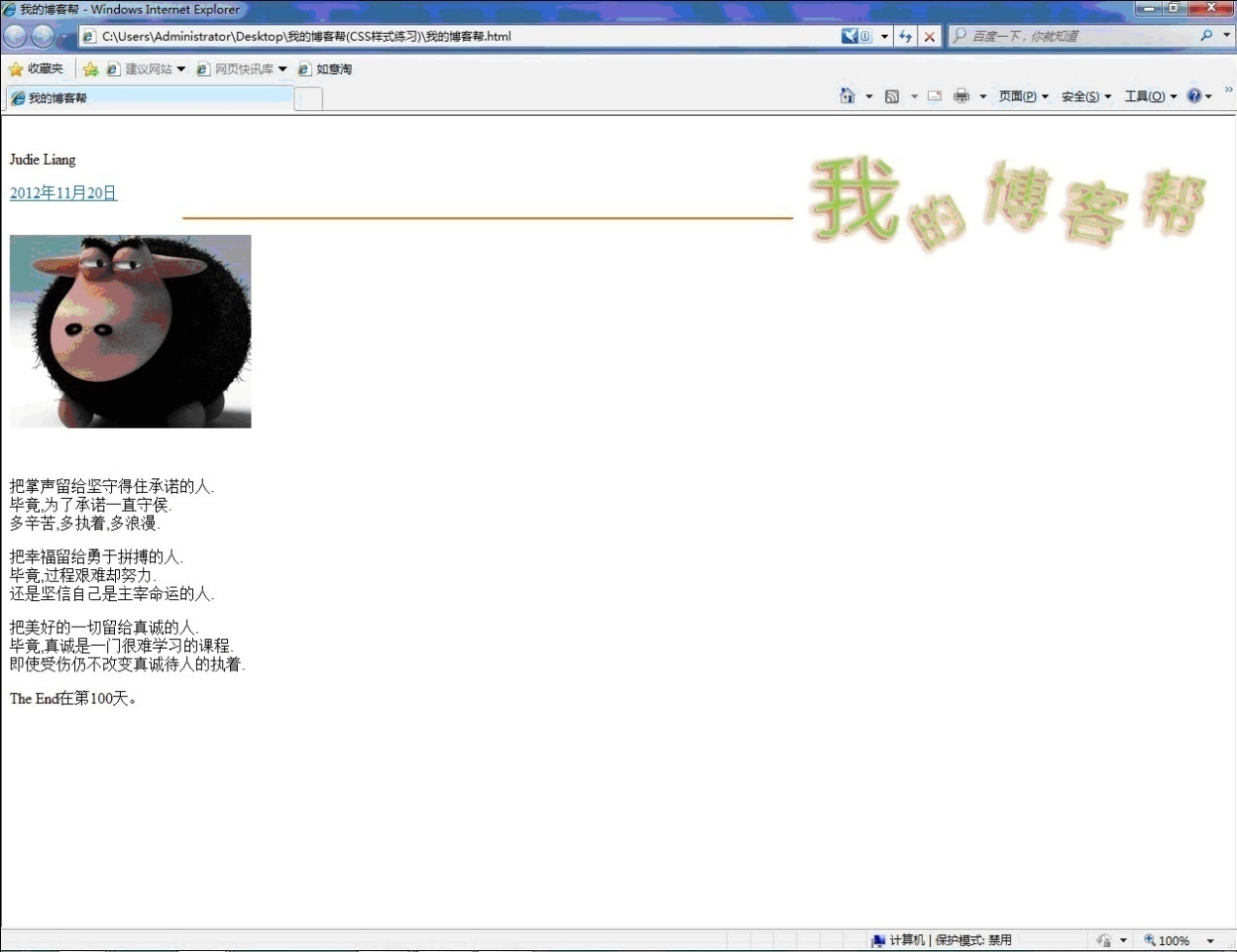
Task: Click the red Stop loading X icon
Action: tap(930, 37)
